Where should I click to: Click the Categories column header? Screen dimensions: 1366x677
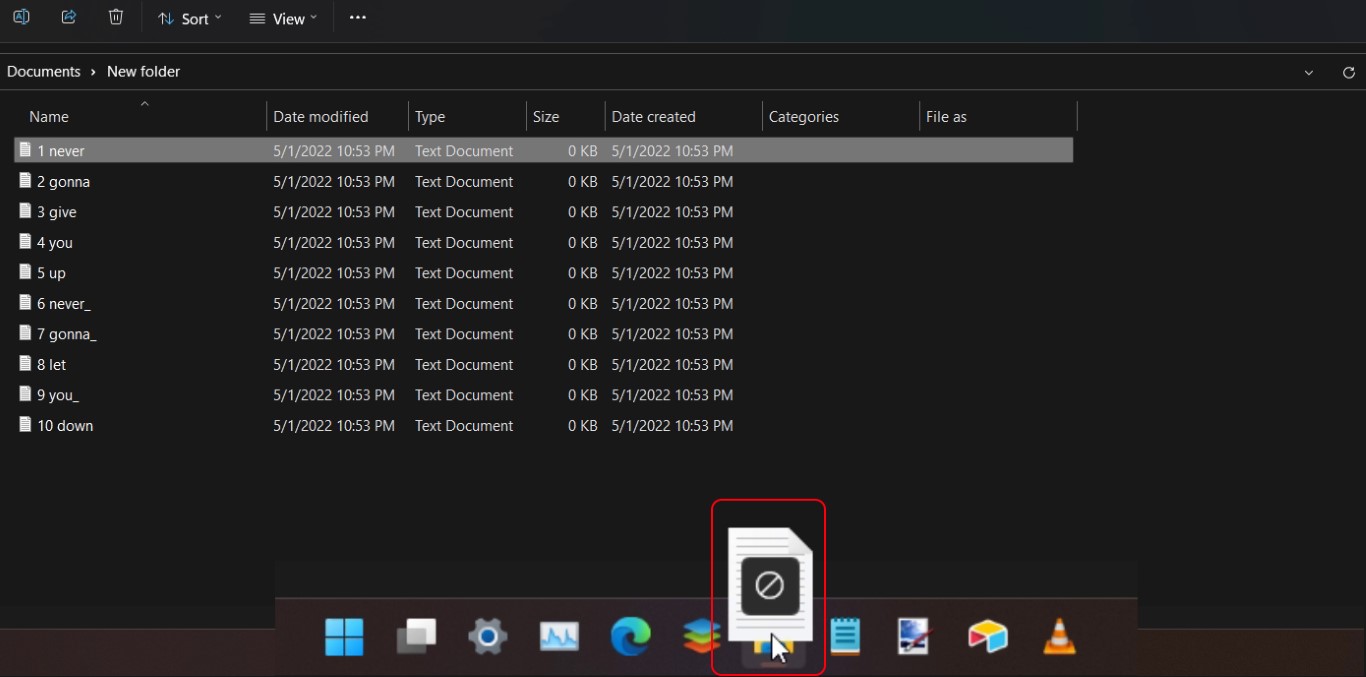(x=804, y=117)
